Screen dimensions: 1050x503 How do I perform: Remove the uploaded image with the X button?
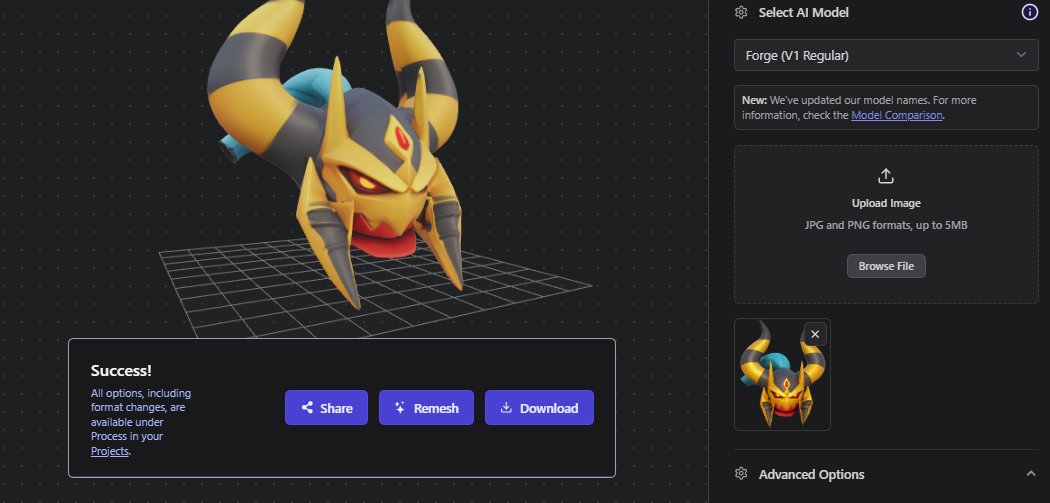815,334
